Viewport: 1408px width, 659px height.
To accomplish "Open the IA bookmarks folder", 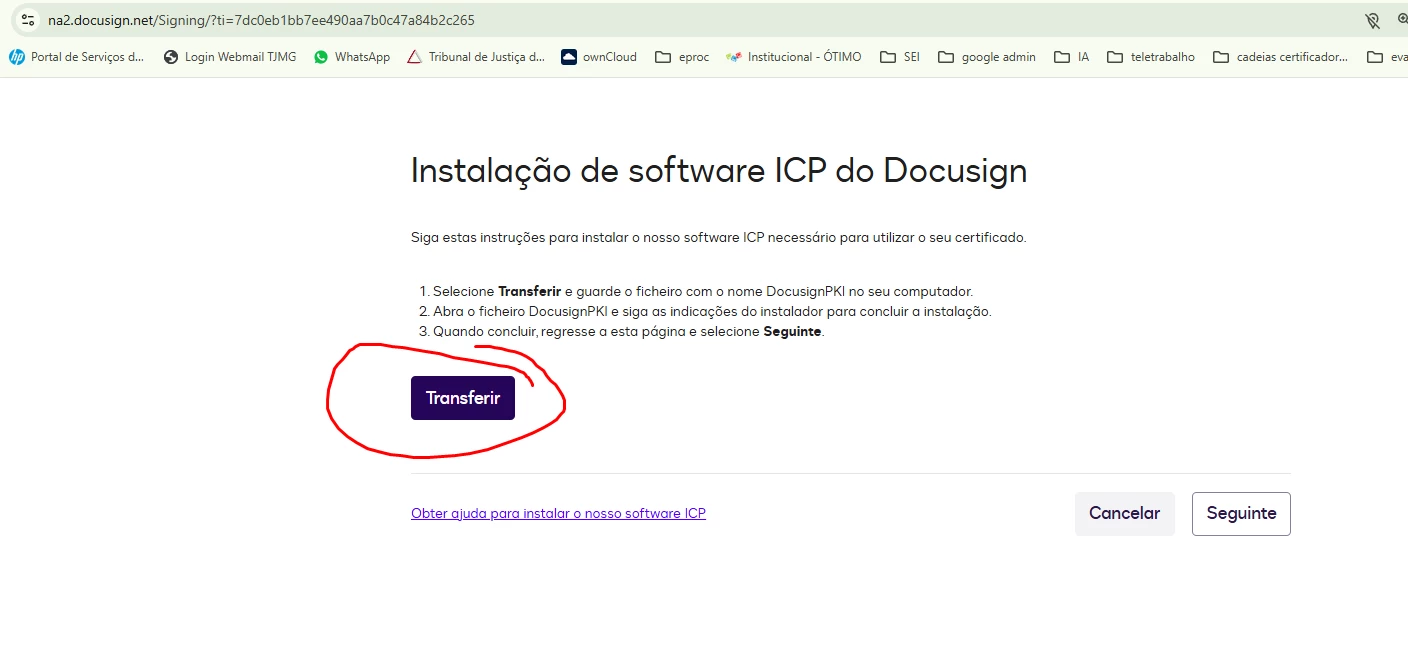I will (x=1072, y=57).
